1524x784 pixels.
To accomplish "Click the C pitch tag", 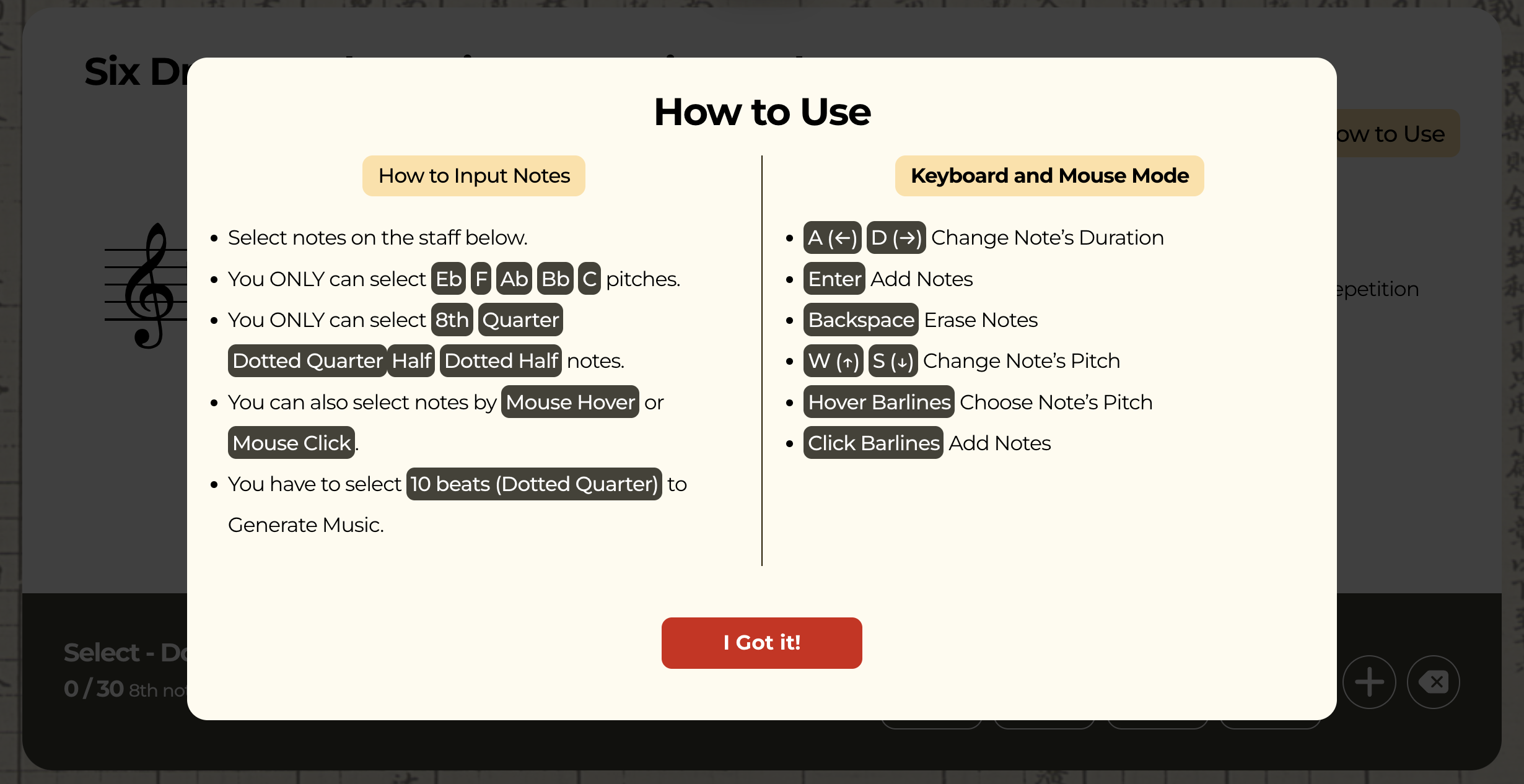I will point(589,279).
